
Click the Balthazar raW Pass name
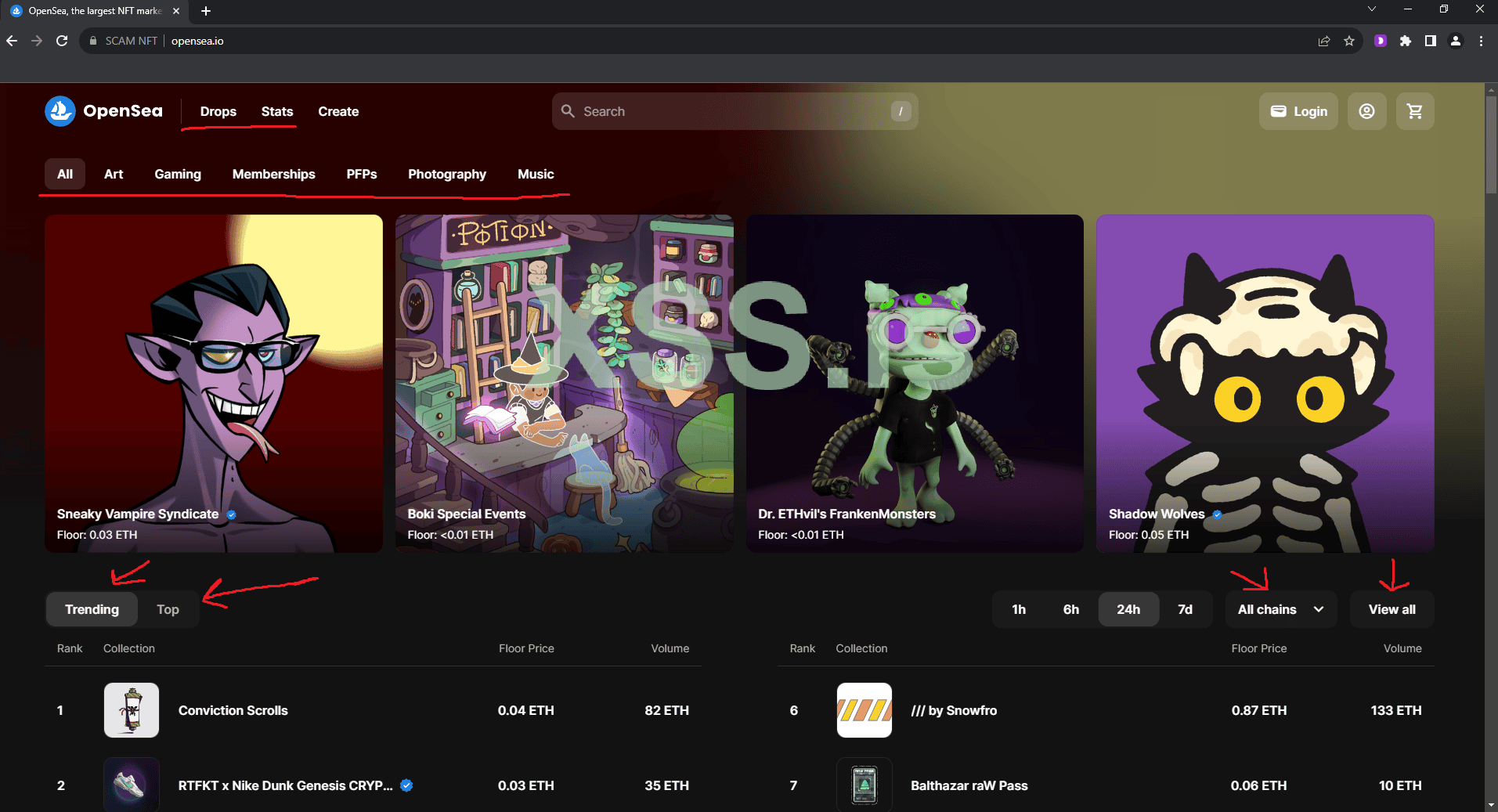(969, 785)
